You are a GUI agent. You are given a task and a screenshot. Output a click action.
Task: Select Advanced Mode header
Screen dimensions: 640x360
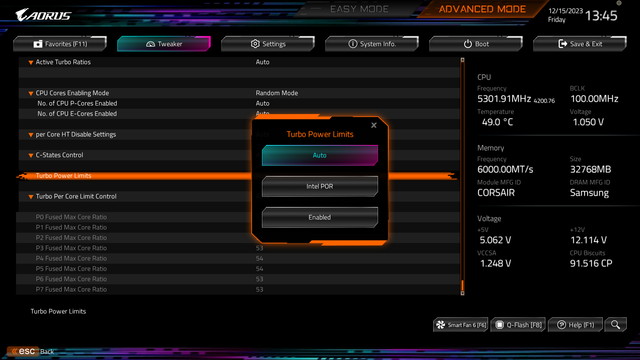482,9
